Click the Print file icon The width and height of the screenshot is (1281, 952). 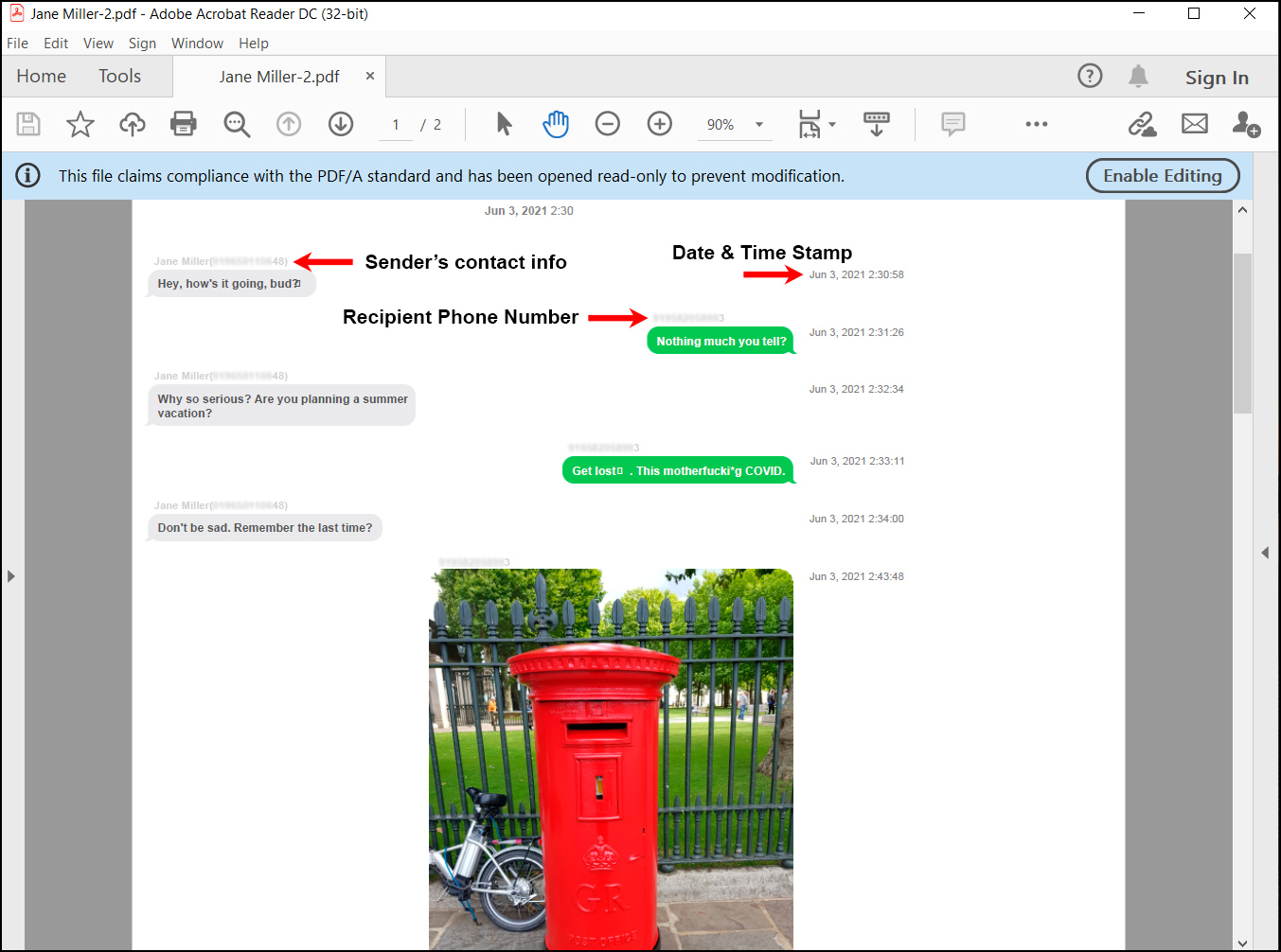tap(183, 124)
